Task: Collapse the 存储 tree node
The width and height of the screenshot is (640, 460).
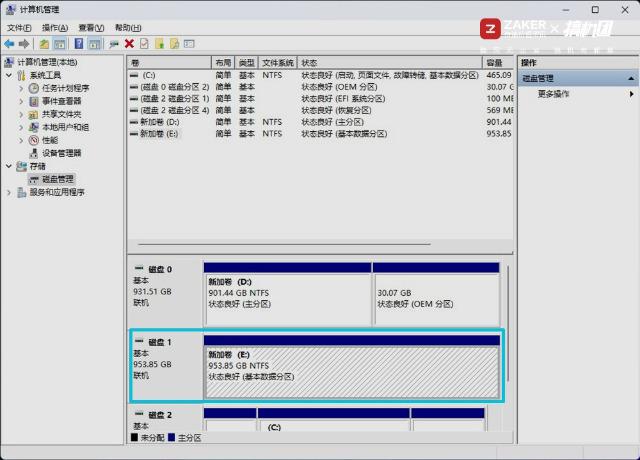Action: 9,167
